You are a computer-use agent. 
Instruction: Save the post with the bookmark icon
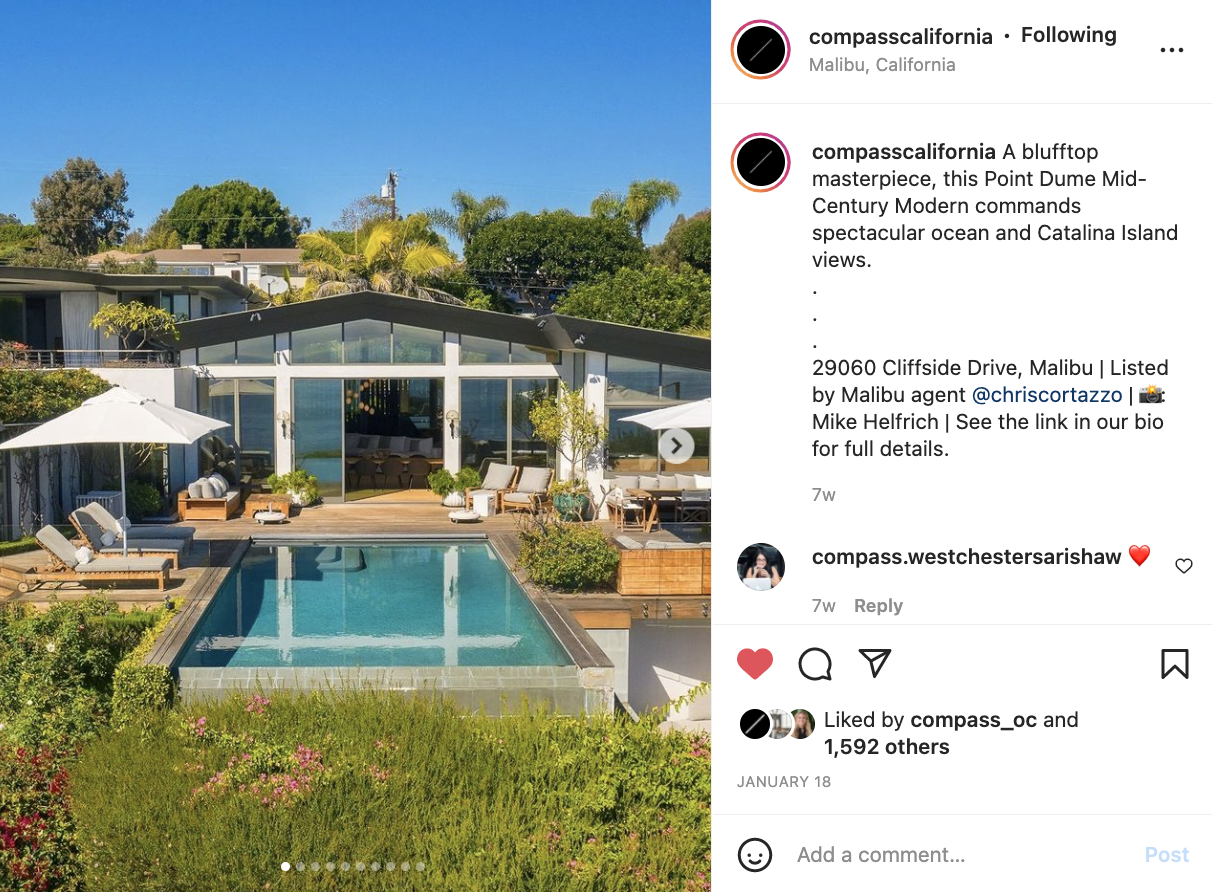(1175, 664)
